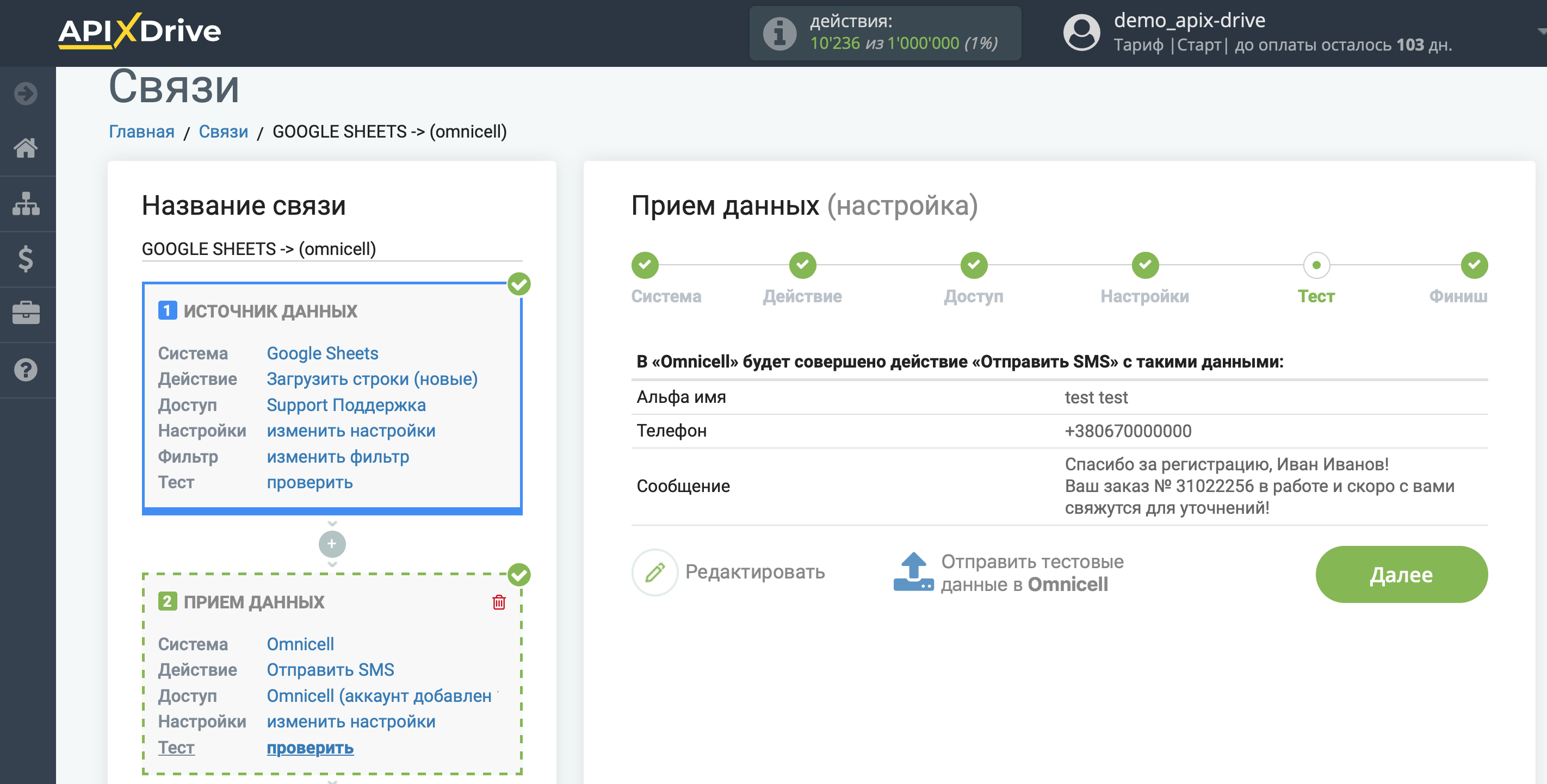Click the Телефон row label
The height and width of the screenshot is (784, 1547).
[671, 431]
